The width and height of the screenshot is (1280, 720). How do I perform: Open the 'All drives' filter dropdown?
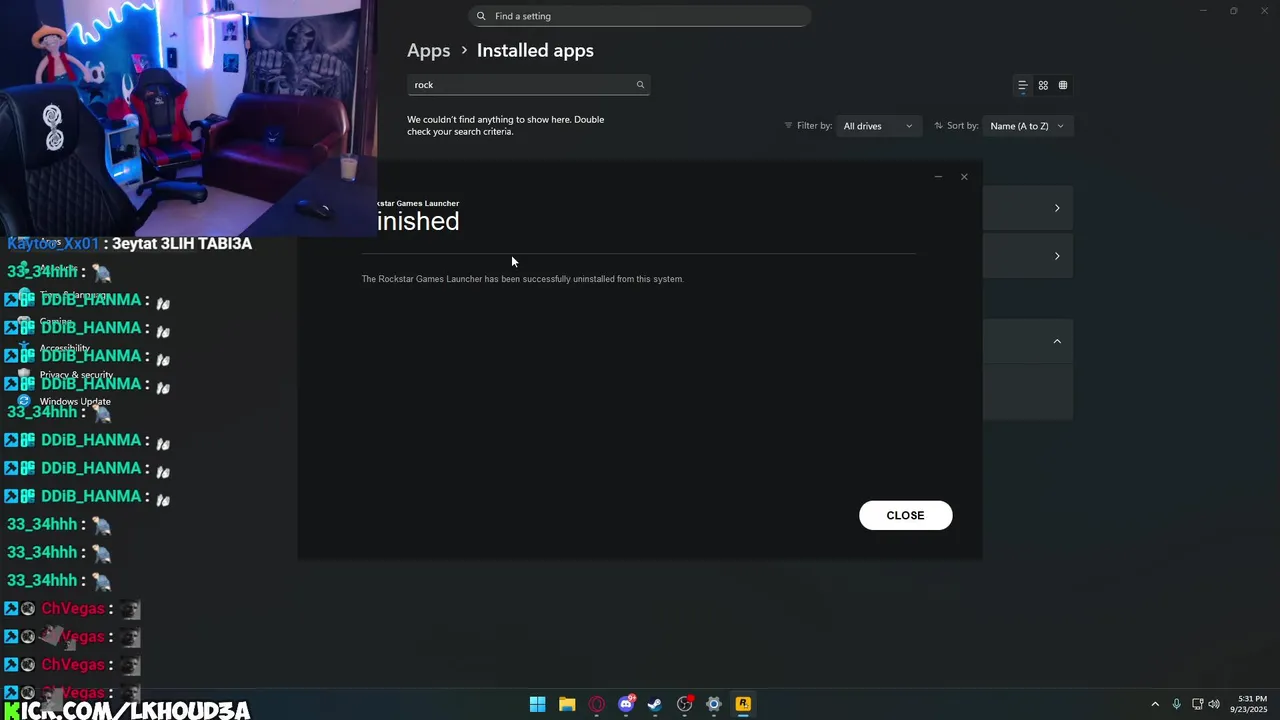coord(877,126)
